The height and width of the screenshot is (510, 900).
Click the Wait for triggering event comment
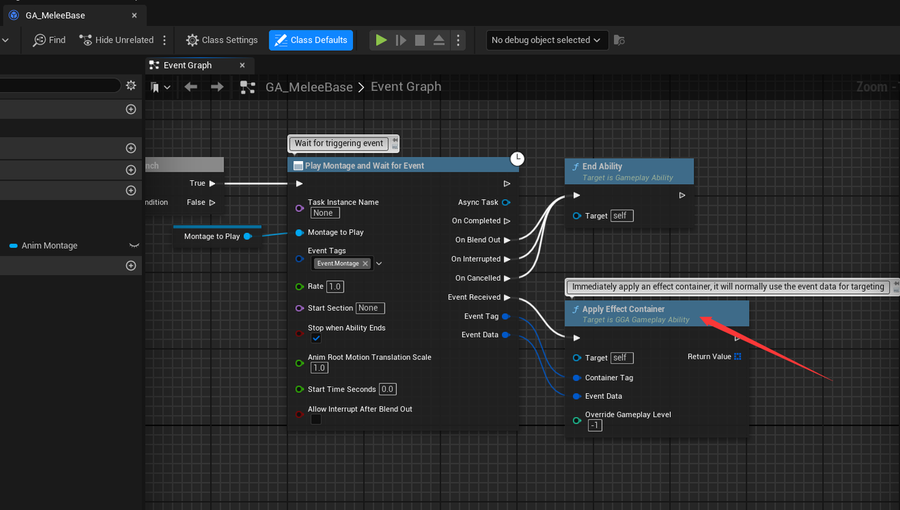click(339, 143)
